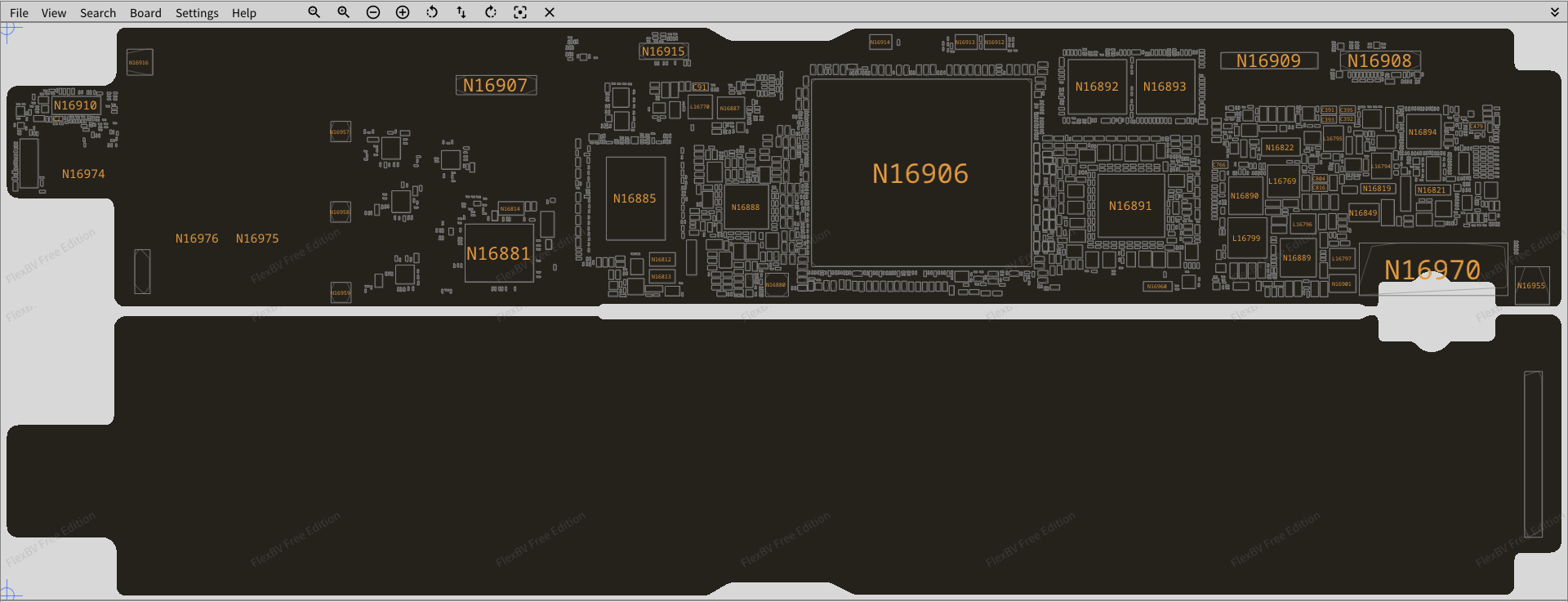Click the center/fit board view icon
1568x602 pixels.
pos(520,12)
